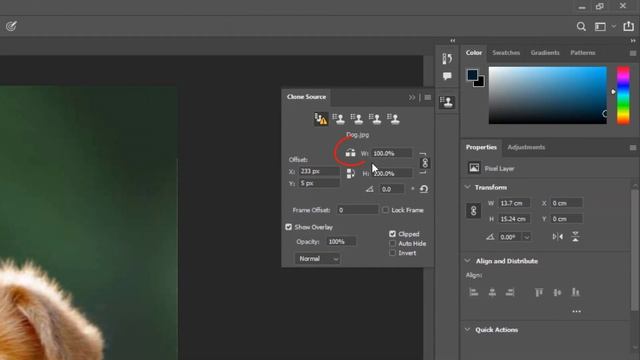Open the Comments panel dock icon
This screenshot has height=360, width=640.
coord(447,76)
